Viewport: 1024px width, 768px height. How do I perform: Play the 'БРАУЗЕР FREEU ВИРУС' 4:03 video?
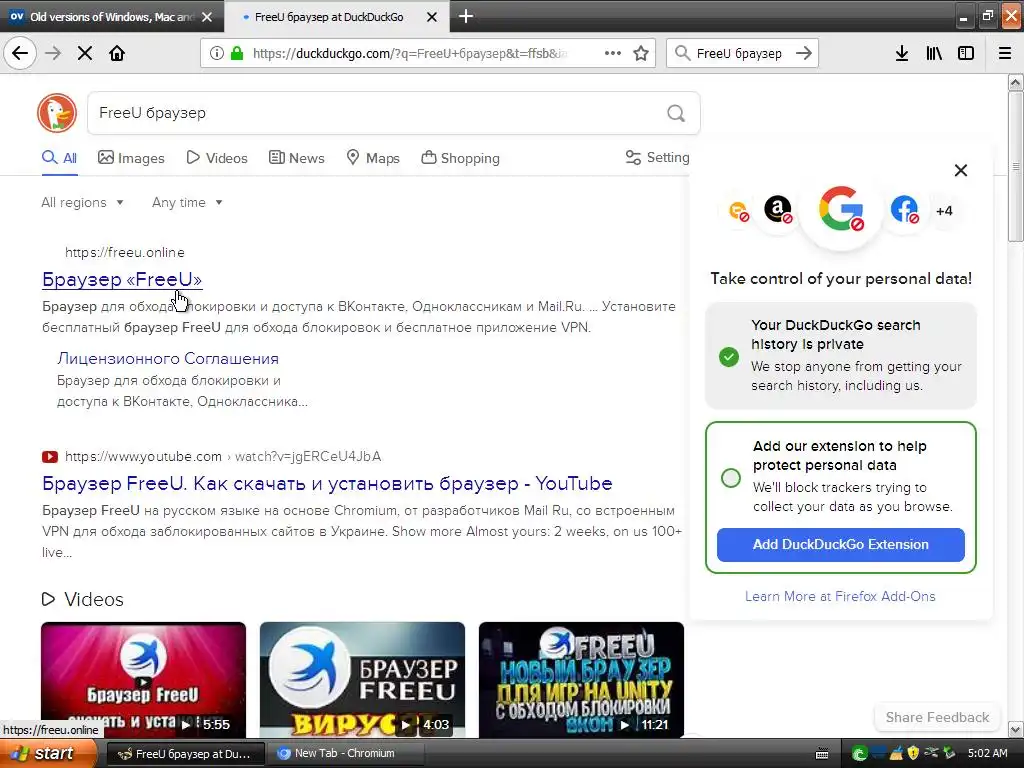tap(362, 680)
